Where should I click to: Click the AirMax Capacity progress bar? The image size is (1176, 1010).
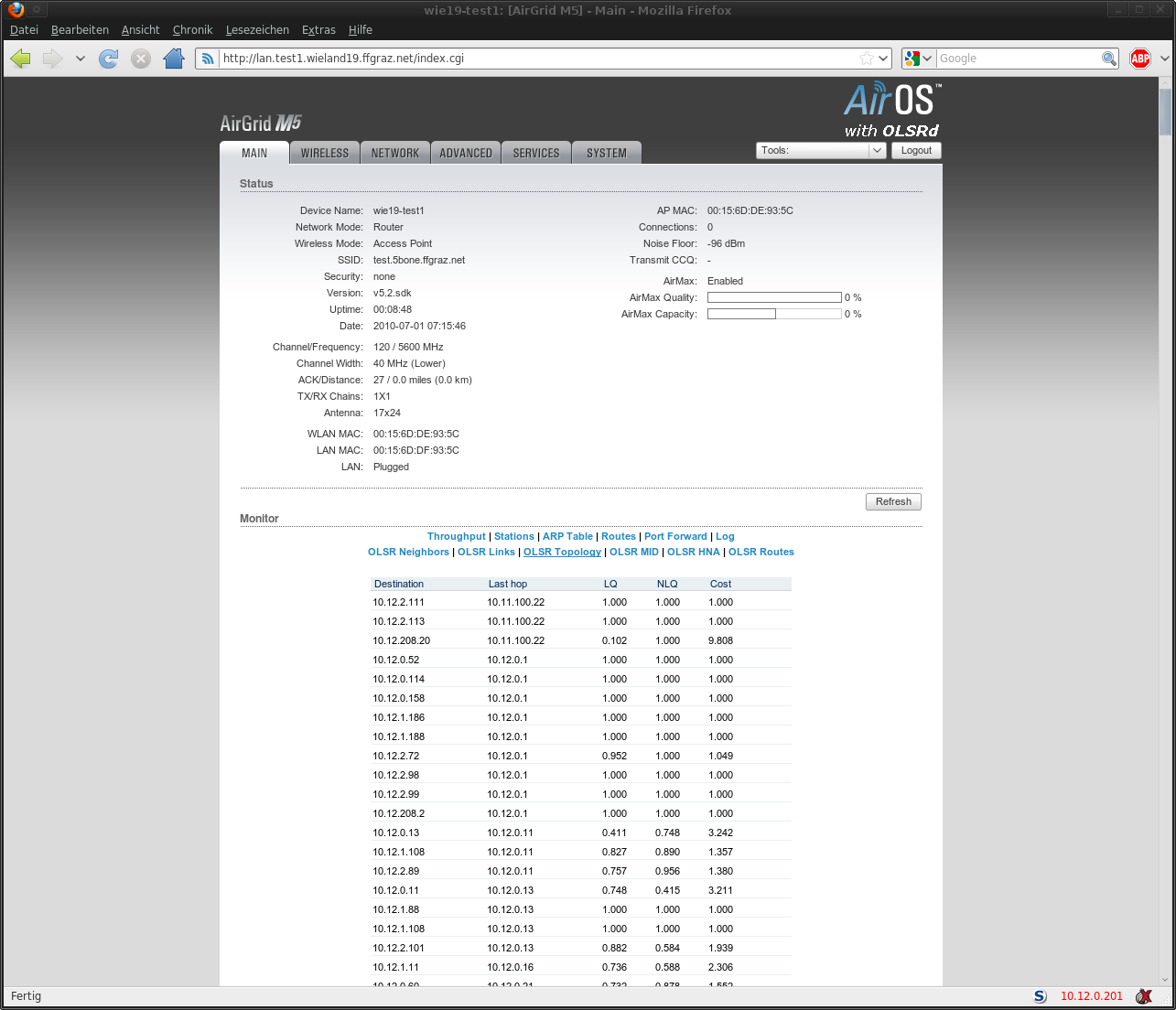(x=774, y=314)
